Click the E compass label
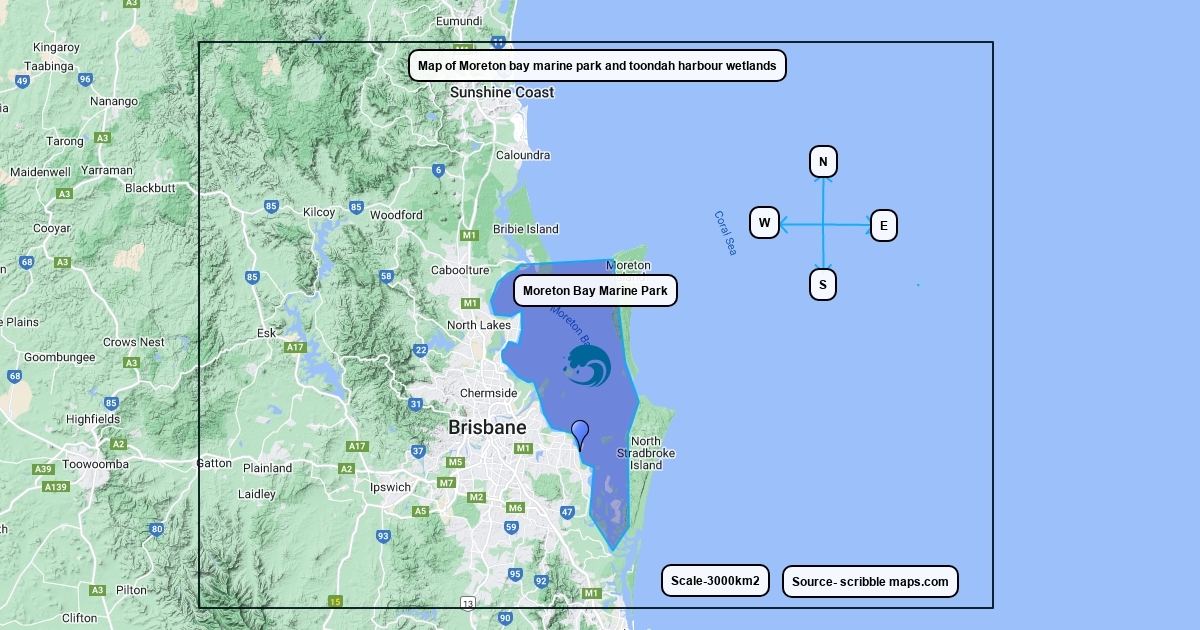The height and width of the screenshot is (630, 1200). pyautogui.click(x=883, y=226)
